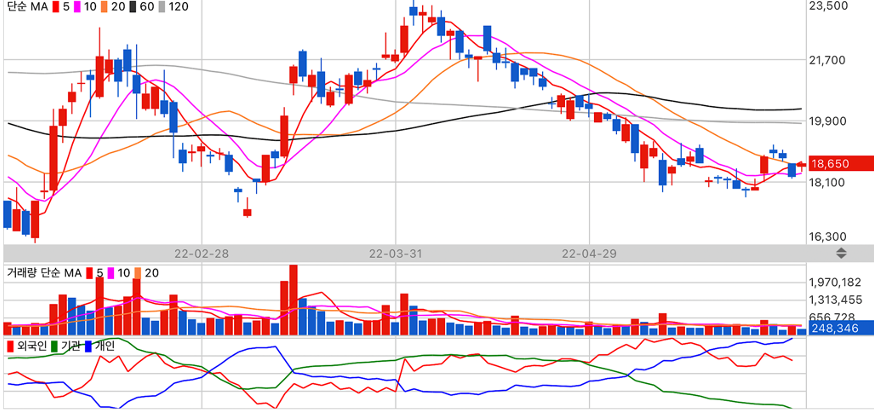
Task: Click the red 5-day MA legend swatch
Action: pos(55,7)
